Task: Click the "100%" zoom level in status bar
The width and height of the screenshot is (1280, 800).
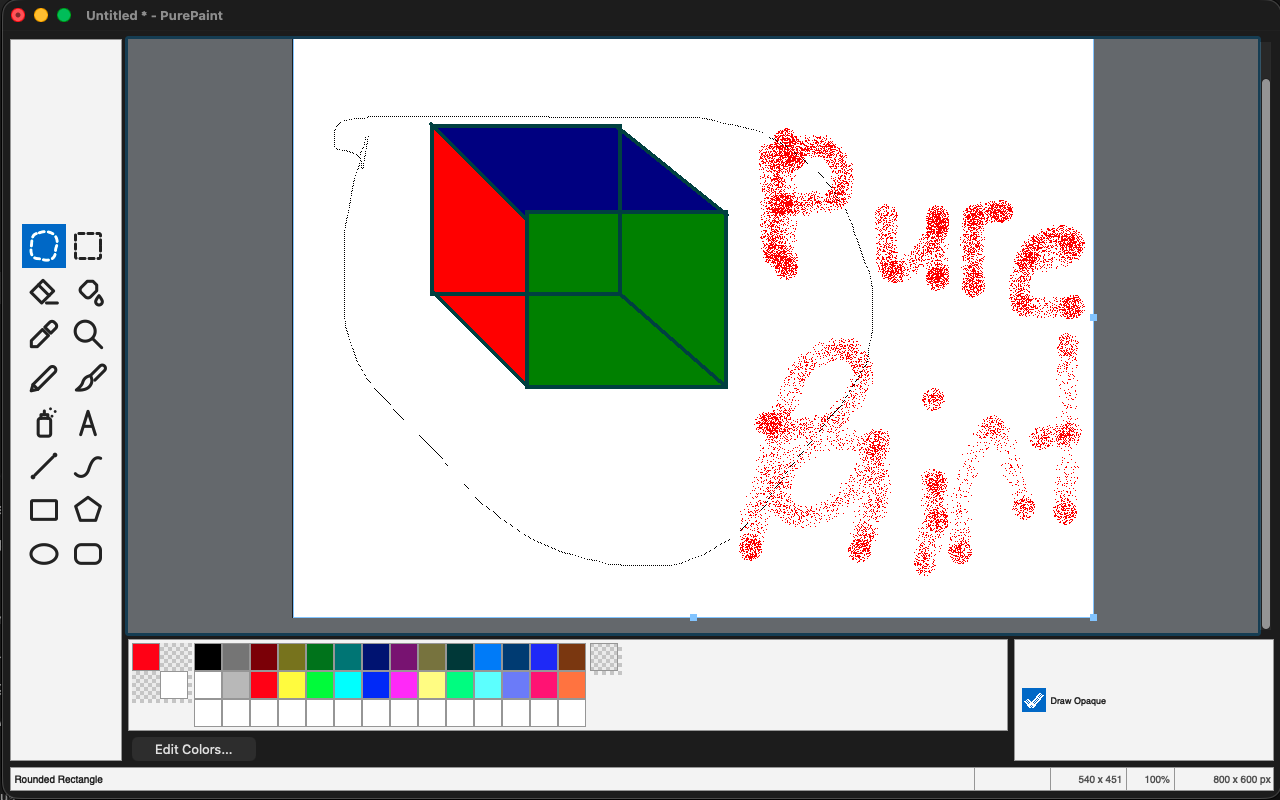Action: click(1157, 779)
